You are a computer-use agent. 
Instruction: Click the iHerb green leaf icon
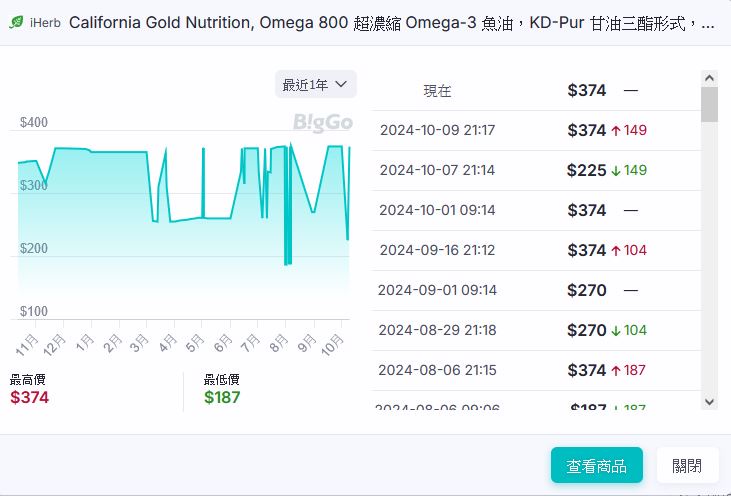(x=16, y=22)
